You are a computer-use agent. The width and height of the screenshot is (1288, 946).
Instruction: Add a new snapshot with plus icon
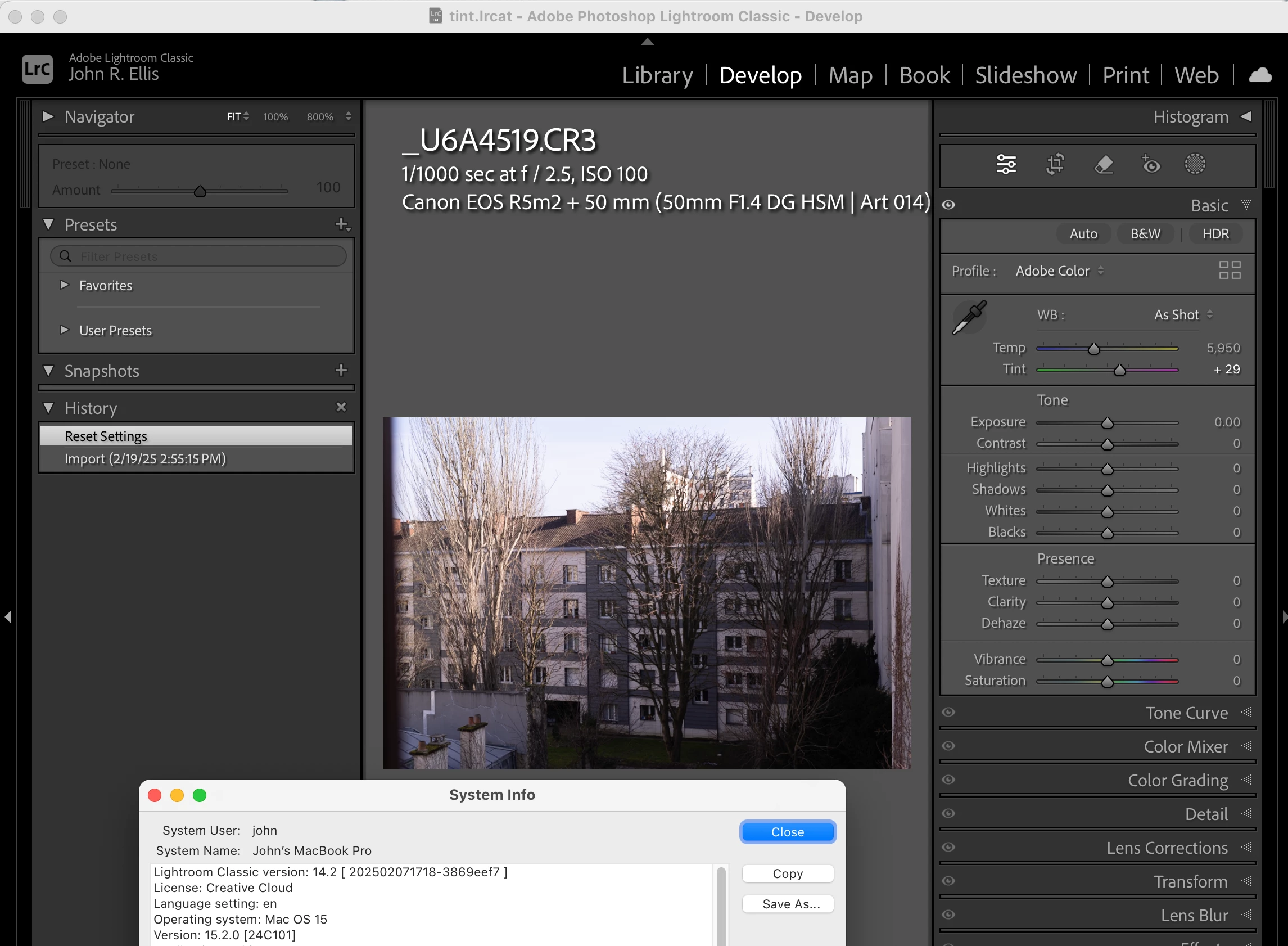(341, 371)
